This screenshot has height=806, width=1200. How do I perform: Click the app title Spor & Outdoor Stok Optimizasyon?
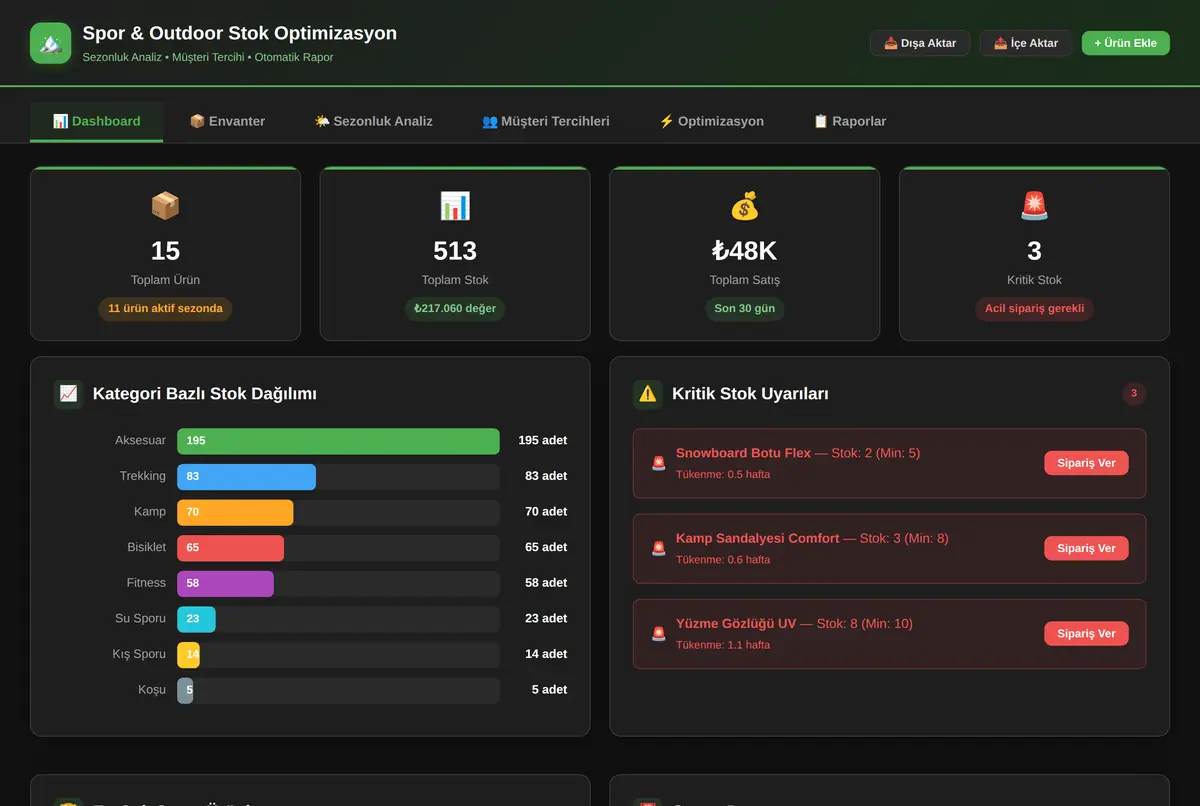coord(240,33)
